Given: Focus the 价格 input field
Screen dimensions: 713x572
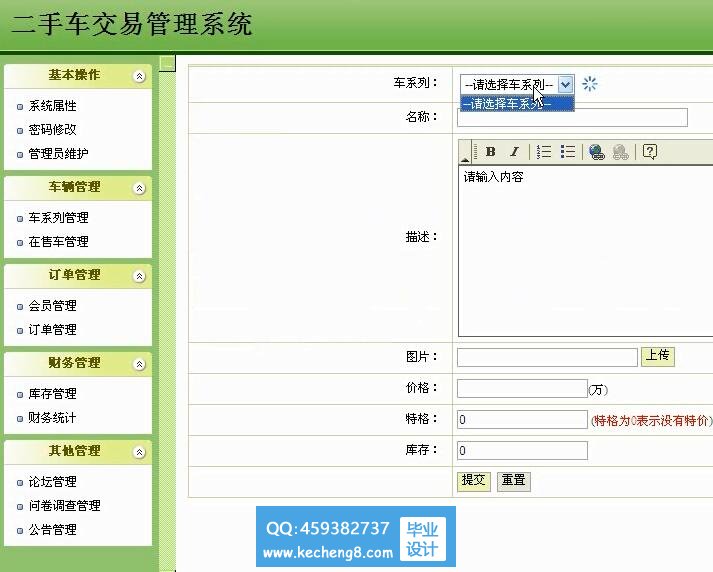Looking at the screenshot, I should point(522,389).
